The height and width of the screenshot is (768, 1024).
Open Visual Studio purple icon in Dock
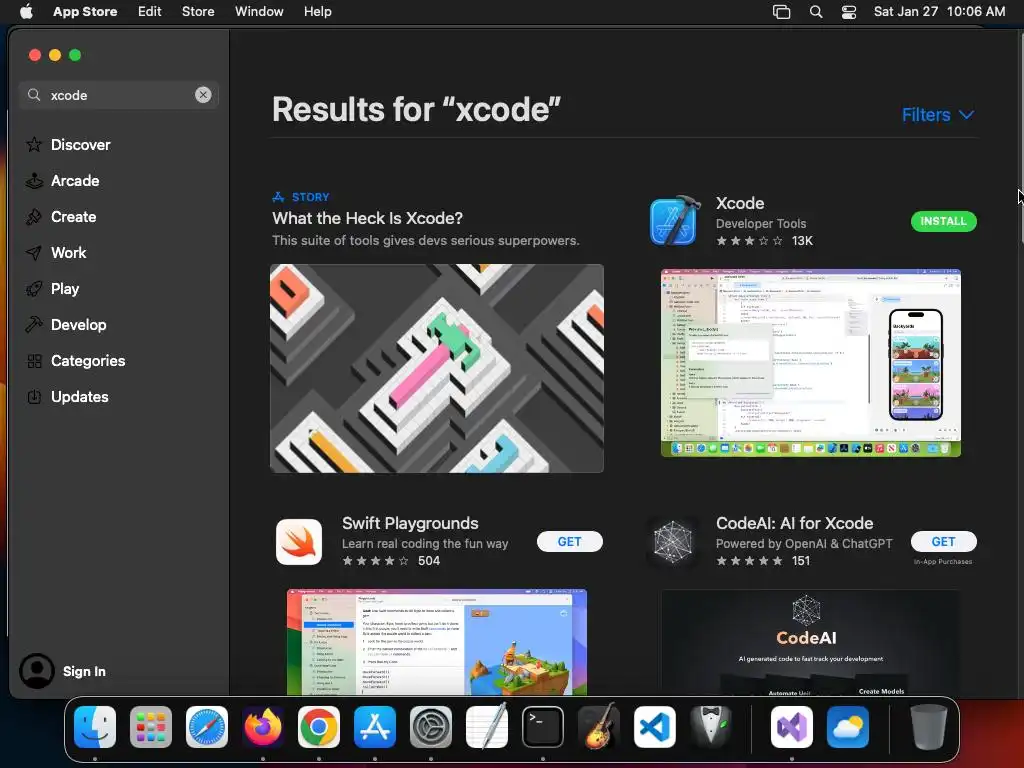point(792,727)
